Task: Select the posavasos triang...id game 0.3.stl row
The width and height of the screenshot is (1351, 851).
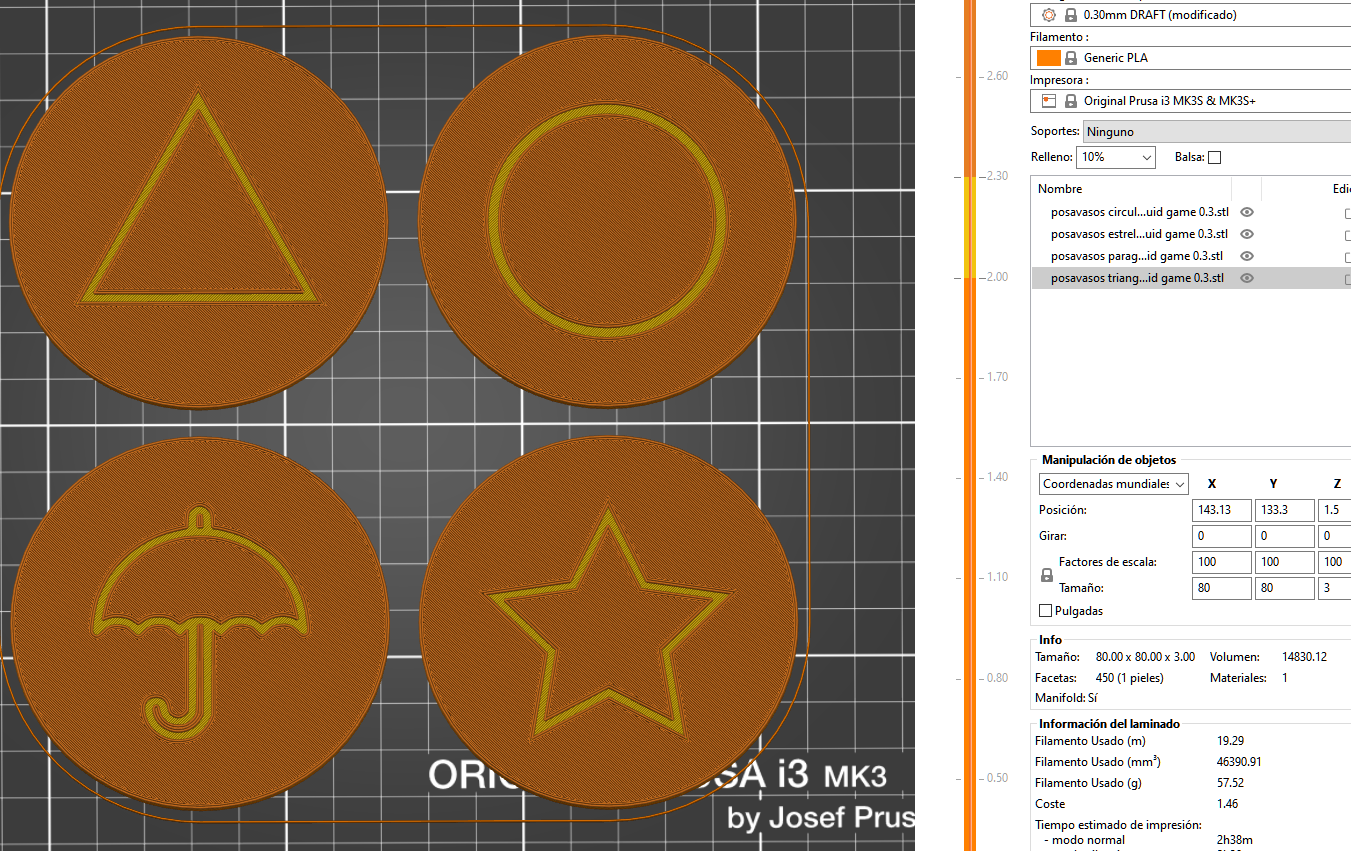Action: [1191, 278]
